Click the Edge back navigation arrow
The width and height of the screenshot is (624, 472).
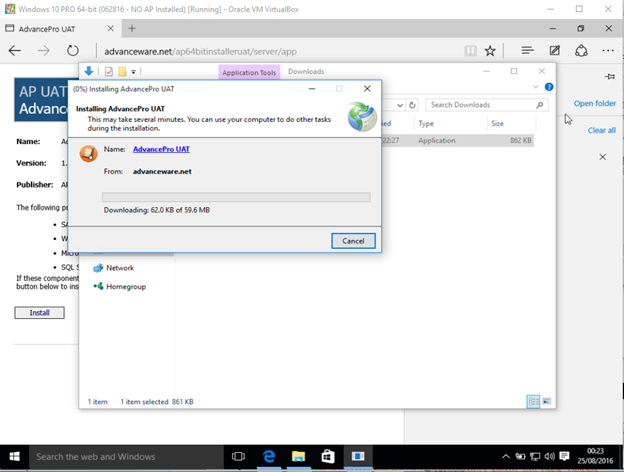coord(15,50)
